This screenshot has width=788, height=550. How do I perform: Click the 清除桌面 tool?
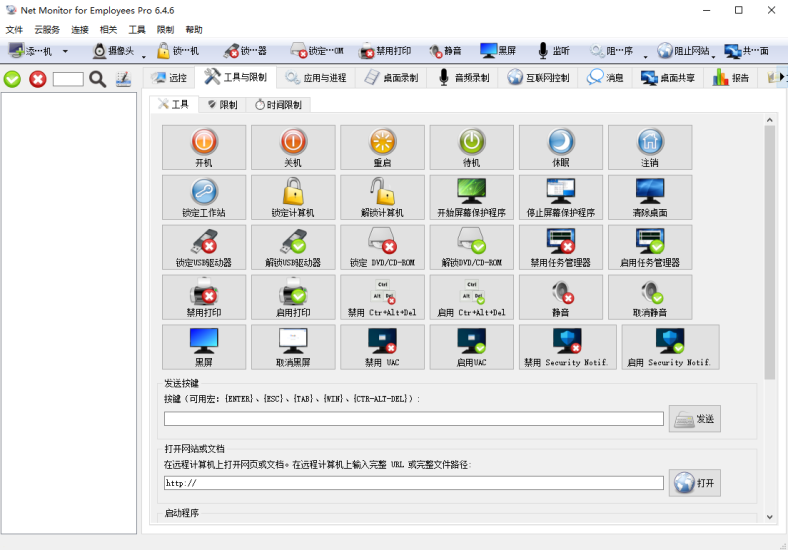[650, 197]
